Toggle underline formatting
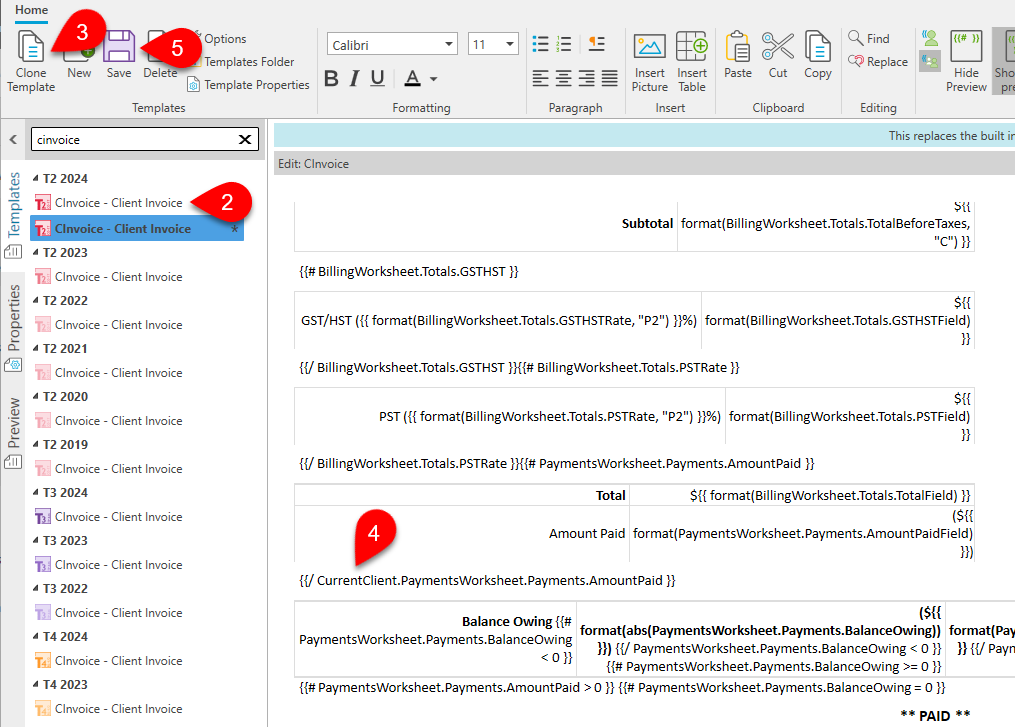The width and height of the screenshot is (1015, 727). (377, 78)
